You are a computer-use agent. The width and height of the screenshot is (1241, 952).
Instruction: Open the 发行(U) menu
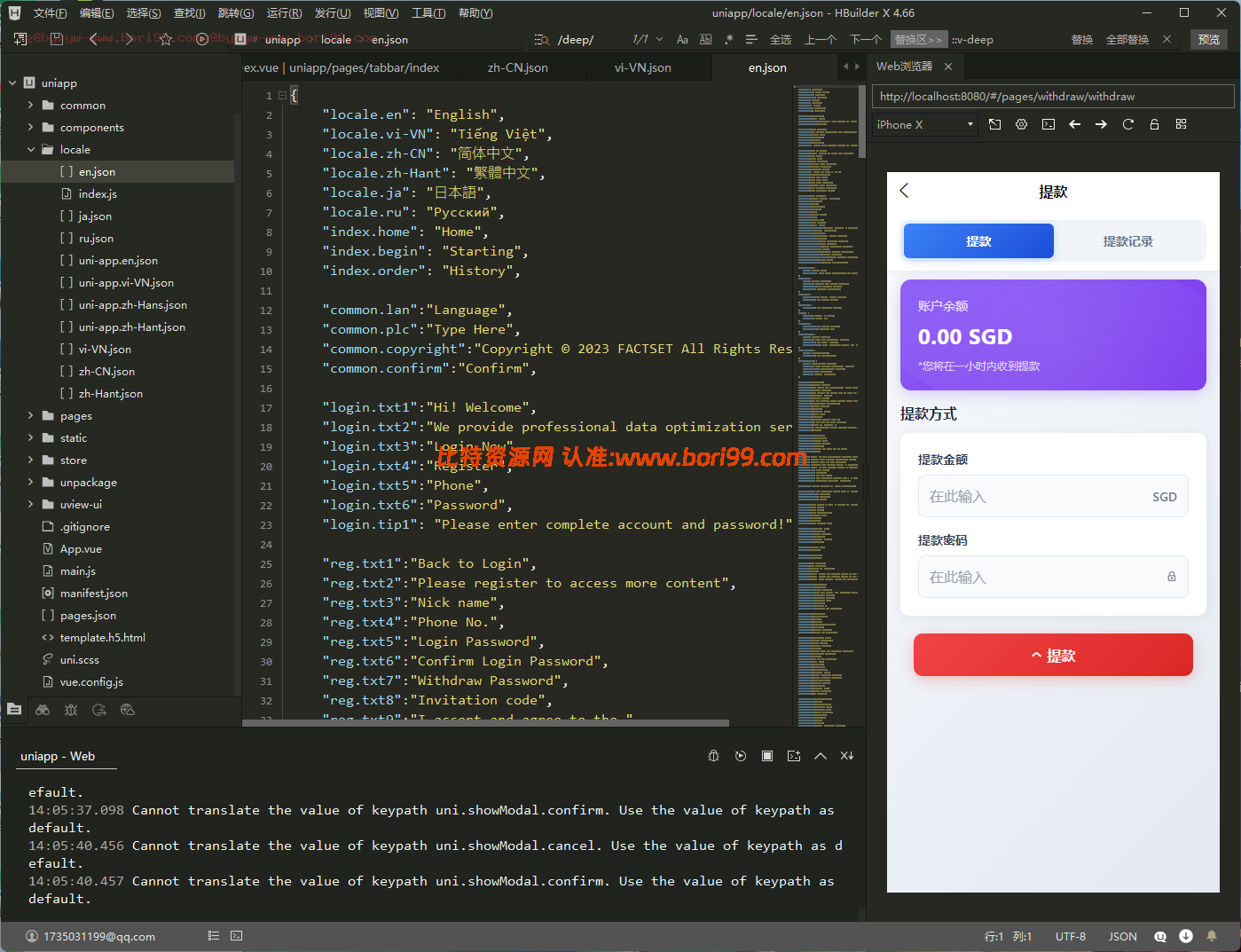pyautogui.click(x=333, y=13)
